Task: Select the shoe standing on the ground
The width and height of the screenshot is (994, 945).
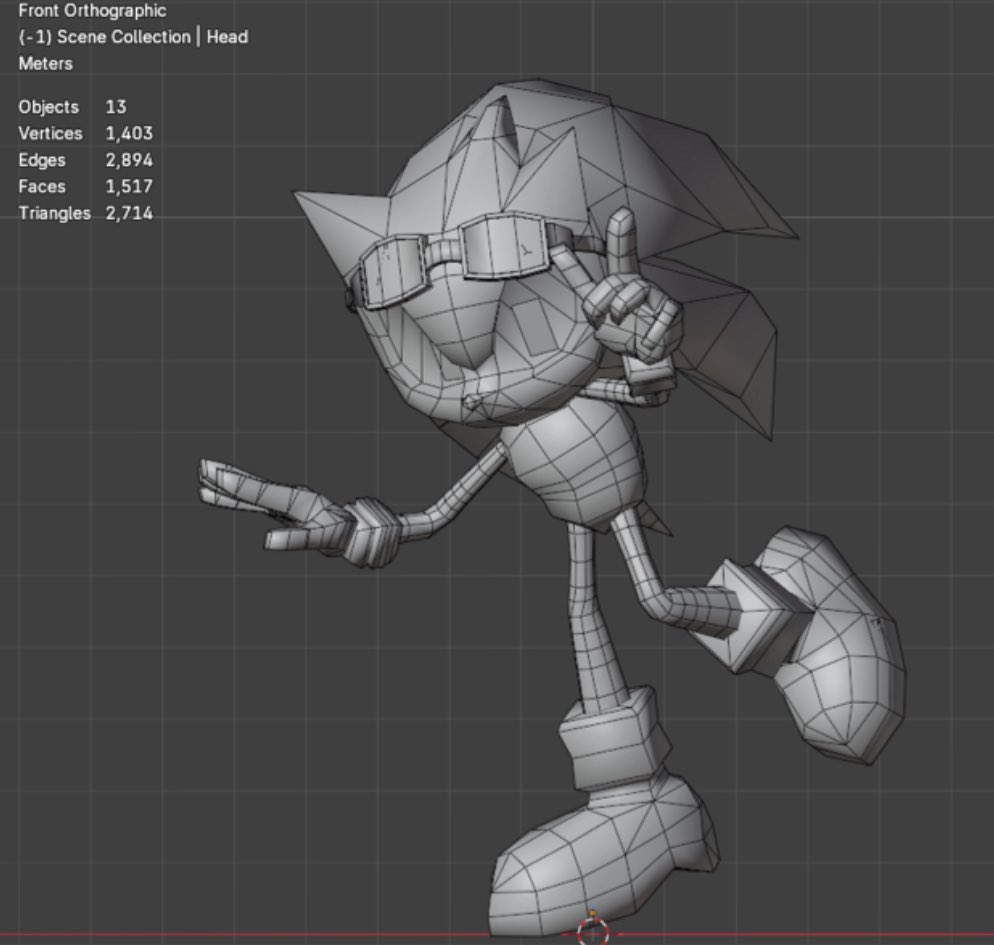Action: coord(602,856)
